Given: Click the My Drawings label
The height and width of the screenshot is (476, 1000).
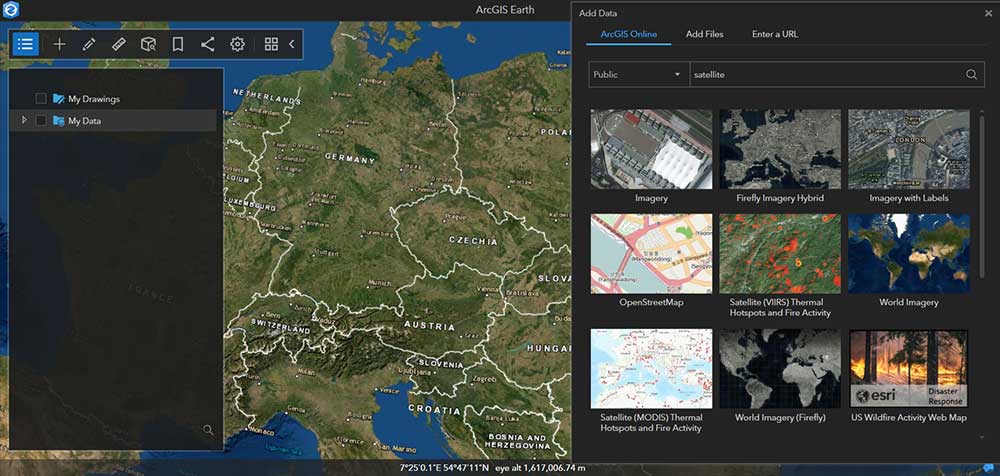Looking at the screenshot, I should tap(94, 99).
